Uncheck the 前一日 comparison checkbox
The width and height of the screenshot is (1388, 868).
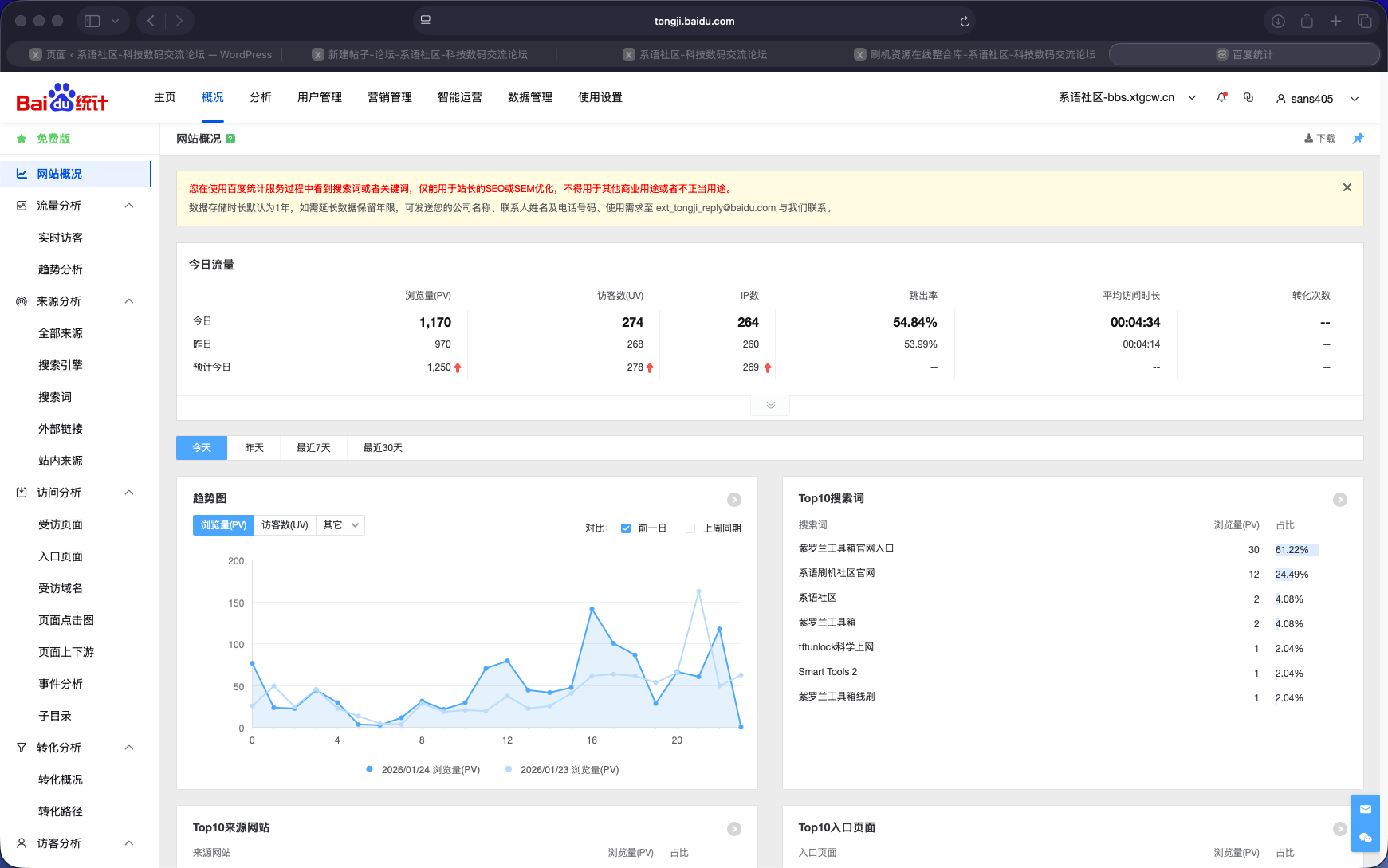[626, 528]
